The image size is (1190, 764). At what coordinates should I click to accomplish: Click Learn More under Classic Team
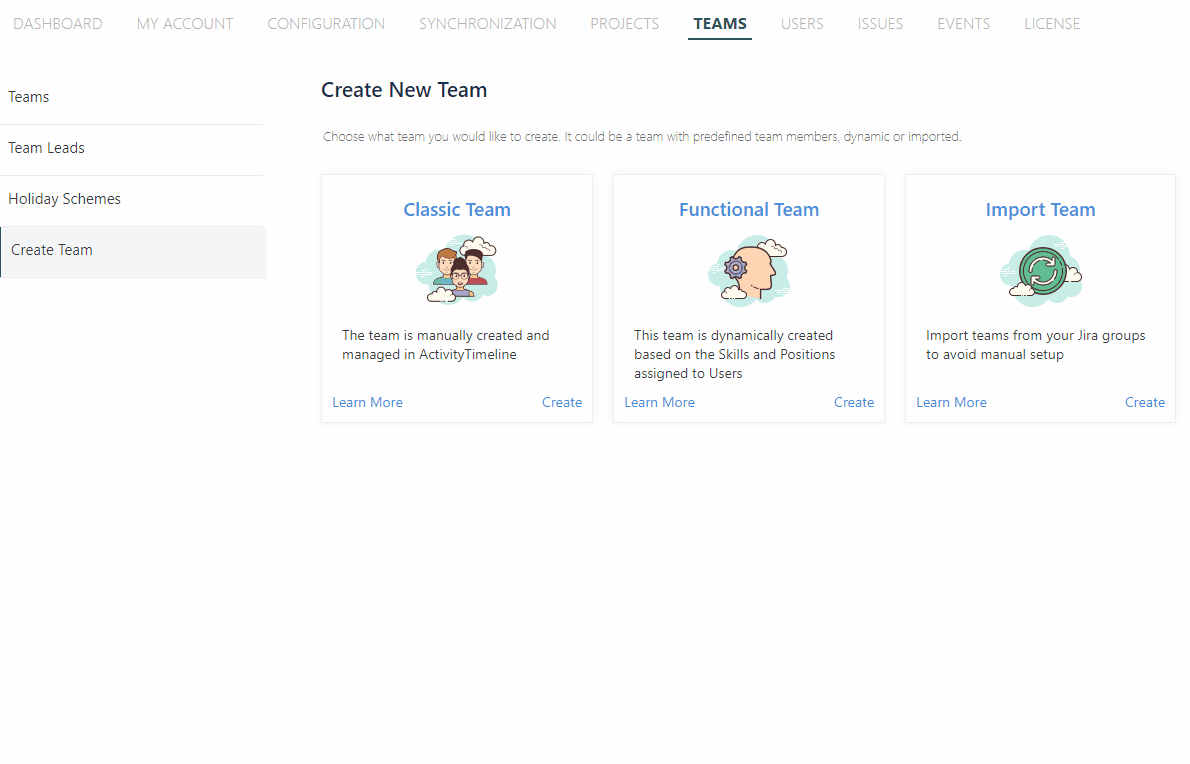(x=367, y=402)
